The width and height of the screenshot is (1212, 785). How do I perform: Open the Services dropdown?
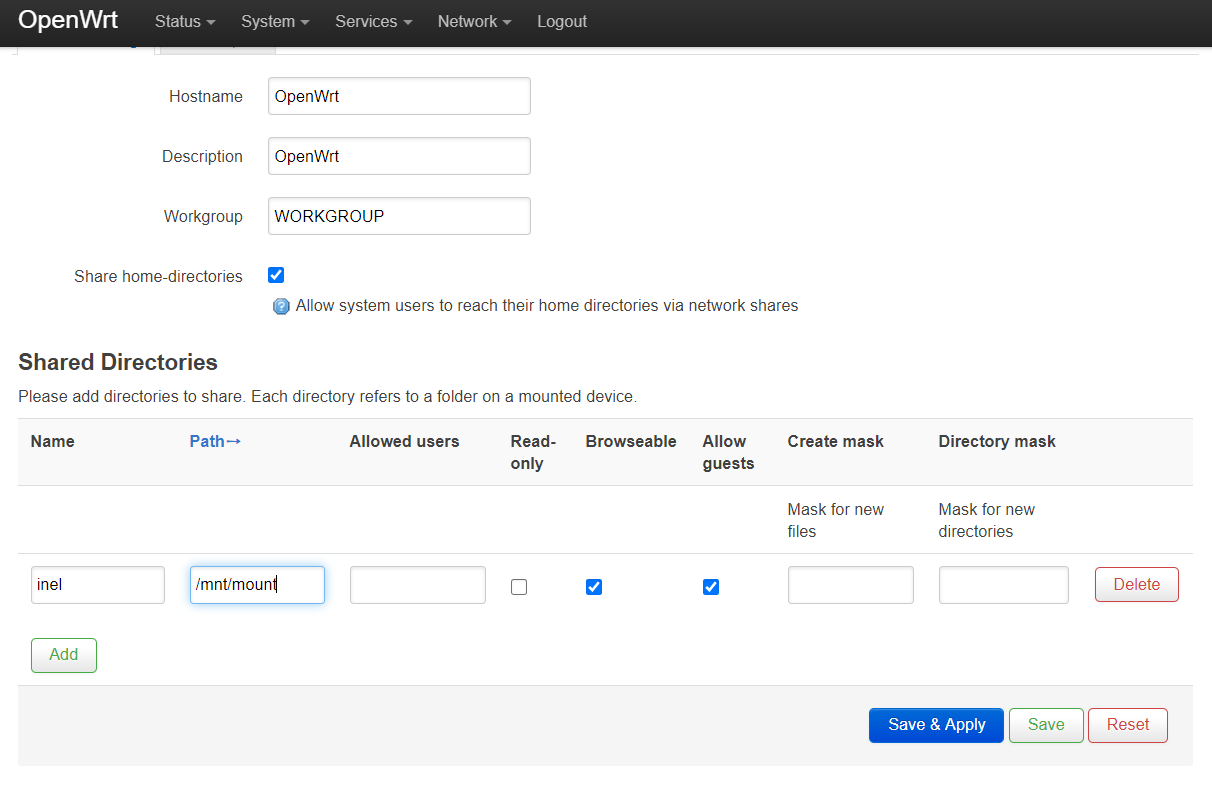pyautogui.click(x=373, y=21)
